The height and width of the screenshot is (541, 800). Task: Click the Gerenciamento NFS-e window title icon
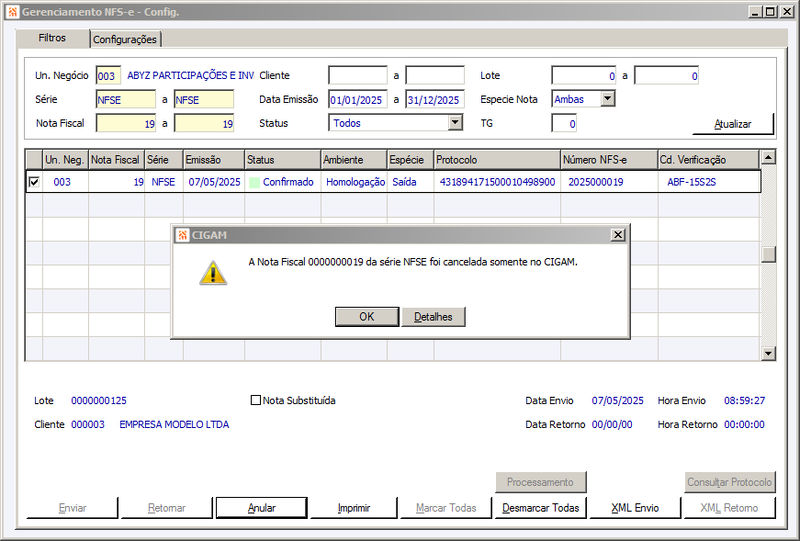13,11
